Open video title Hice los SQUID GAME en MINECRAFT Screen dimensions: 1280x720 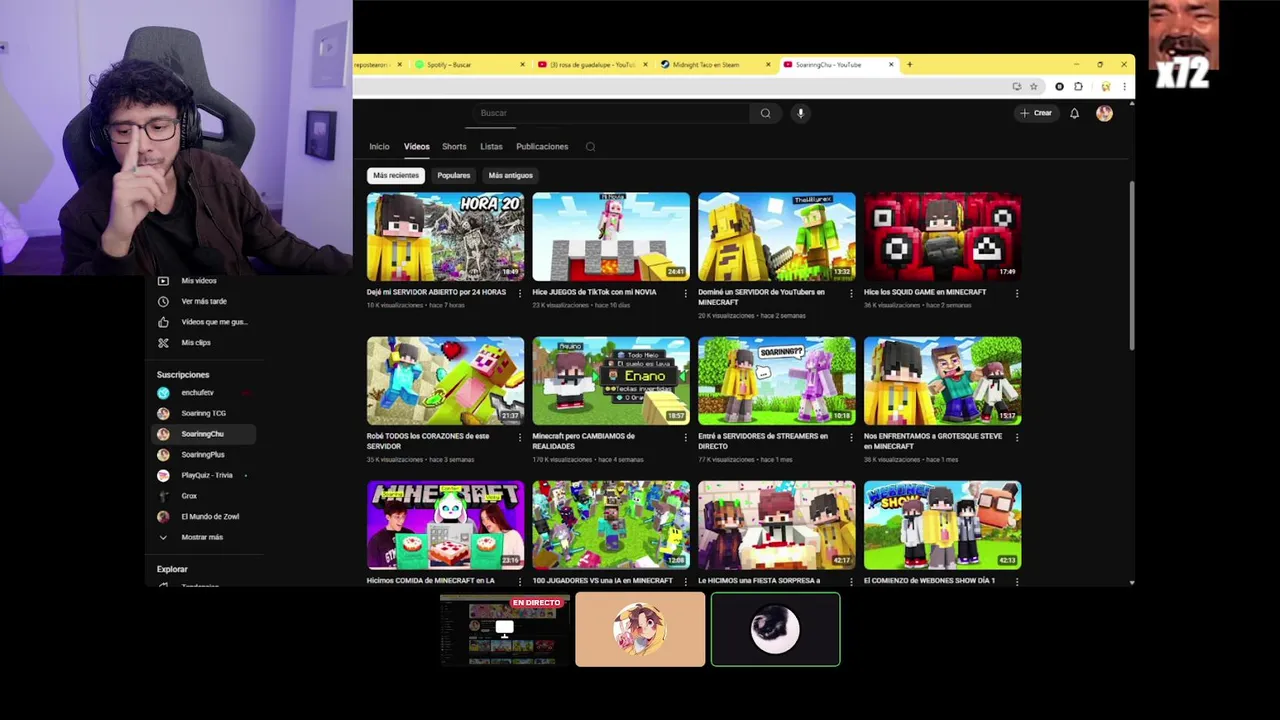925,292
